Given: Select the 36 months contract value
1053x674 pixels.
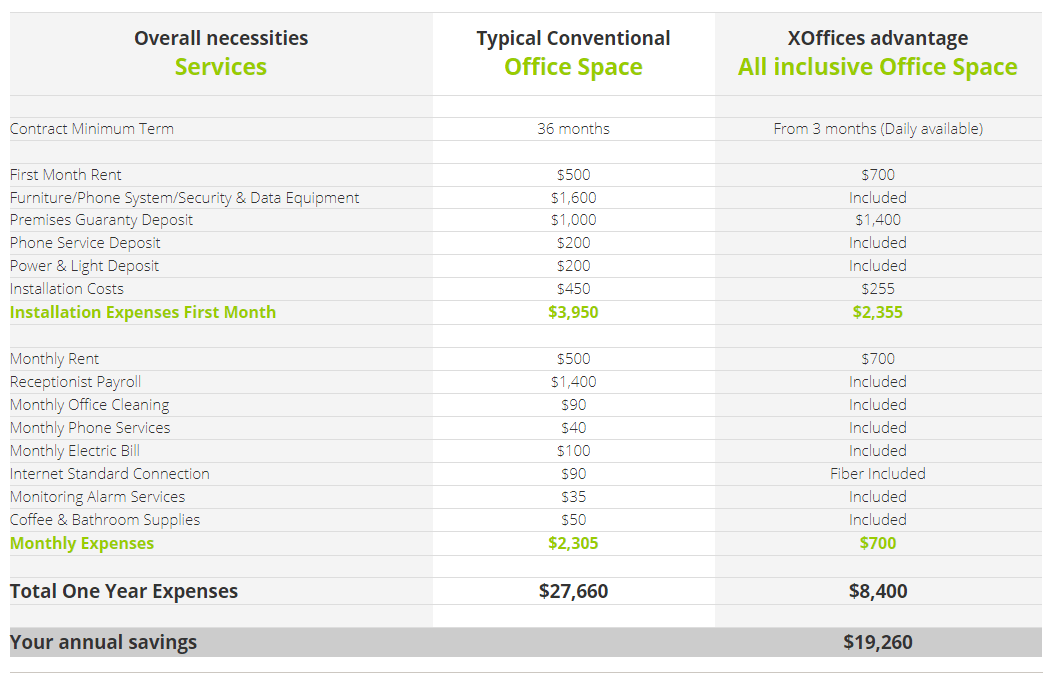Looking at the screenshot, I should pyautogui.click(x=573, y=128).
